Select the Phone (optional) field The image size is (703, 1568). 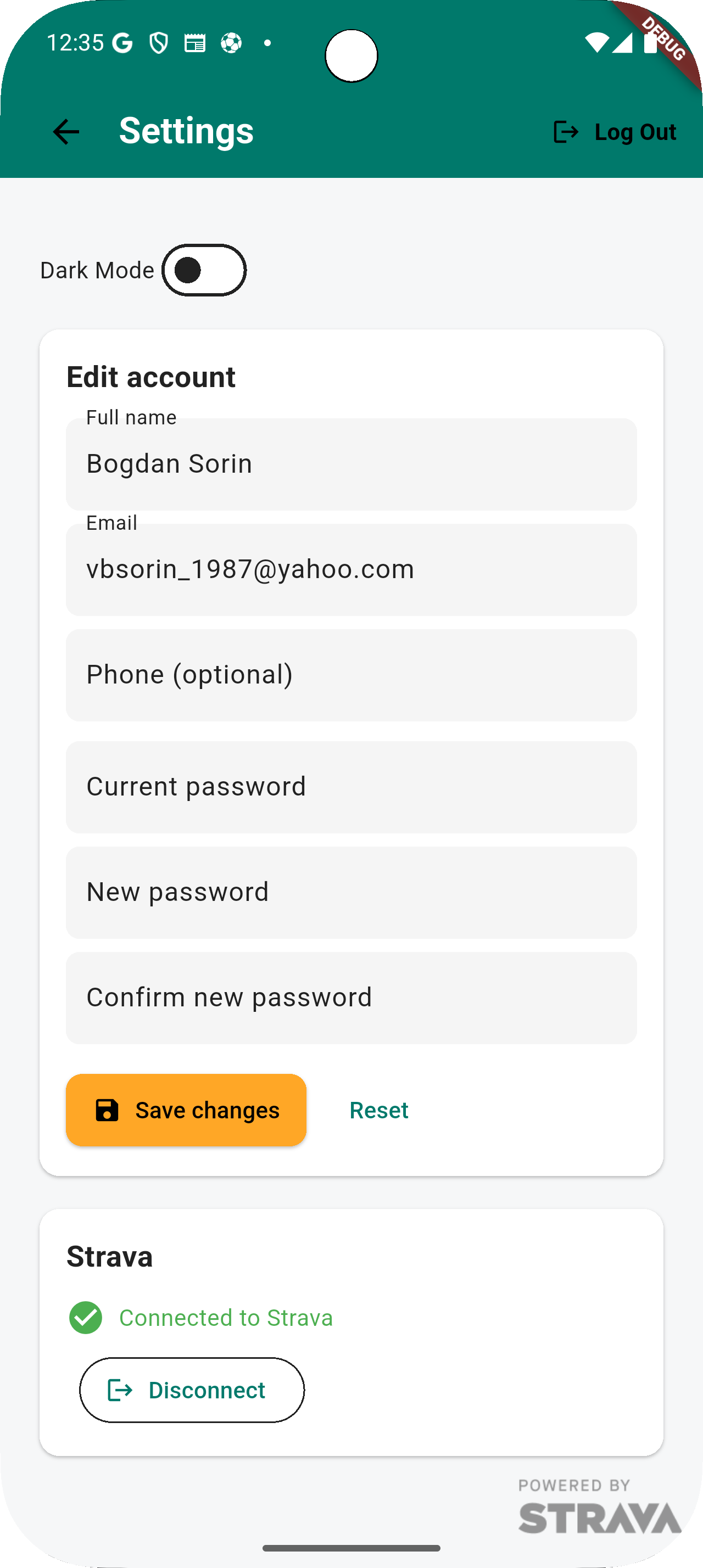click(351, 674)
